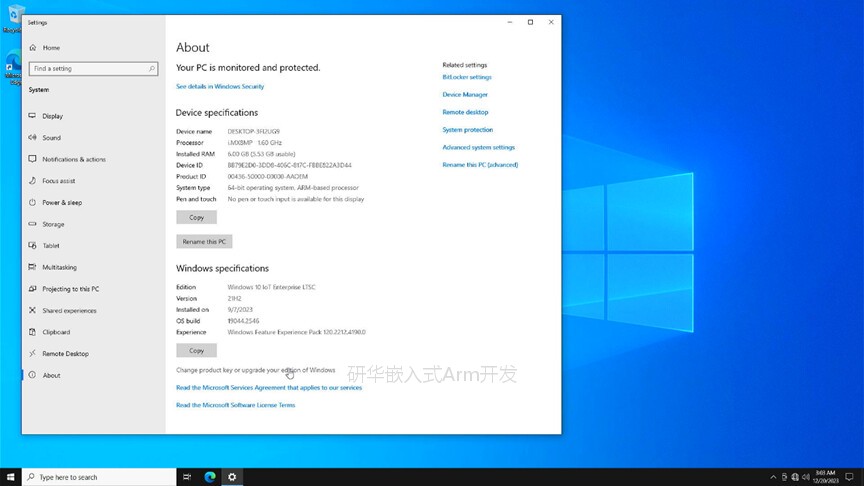864x486 pixels.
Task: Open Display settings from sidebar
Action: coord(52,116)
